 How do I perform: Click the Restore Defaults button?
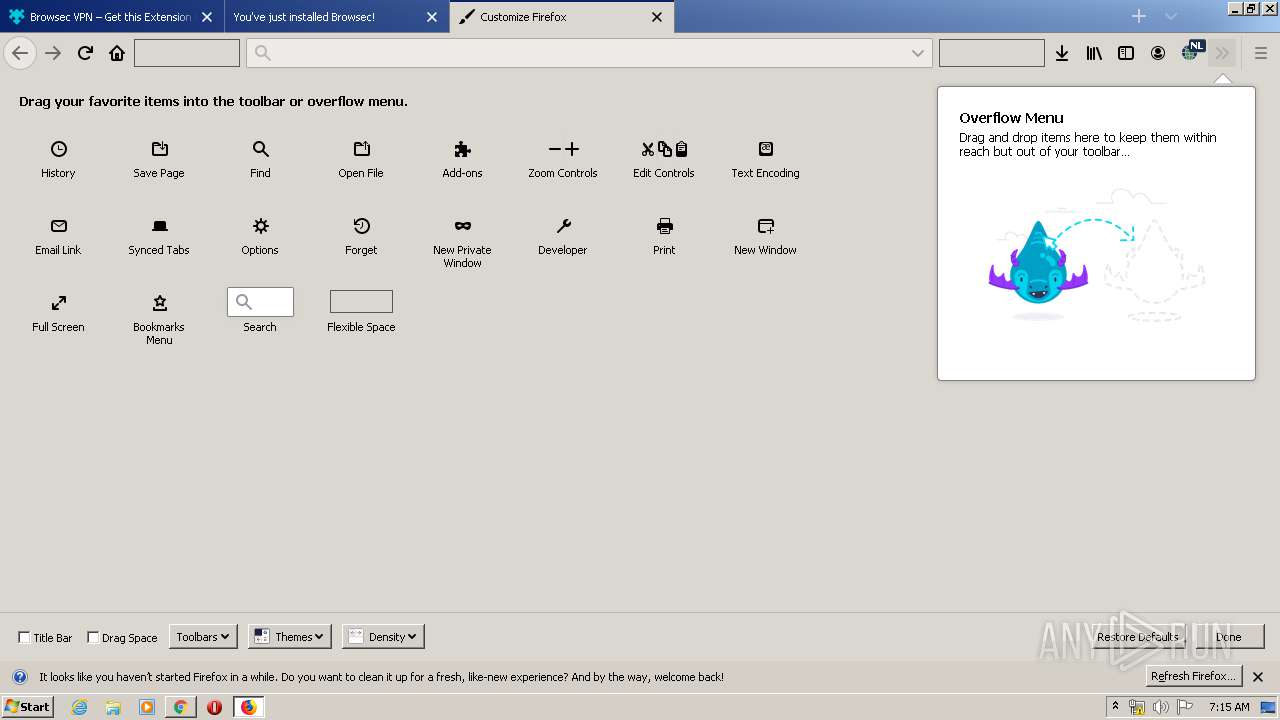tap(1137, 636)
